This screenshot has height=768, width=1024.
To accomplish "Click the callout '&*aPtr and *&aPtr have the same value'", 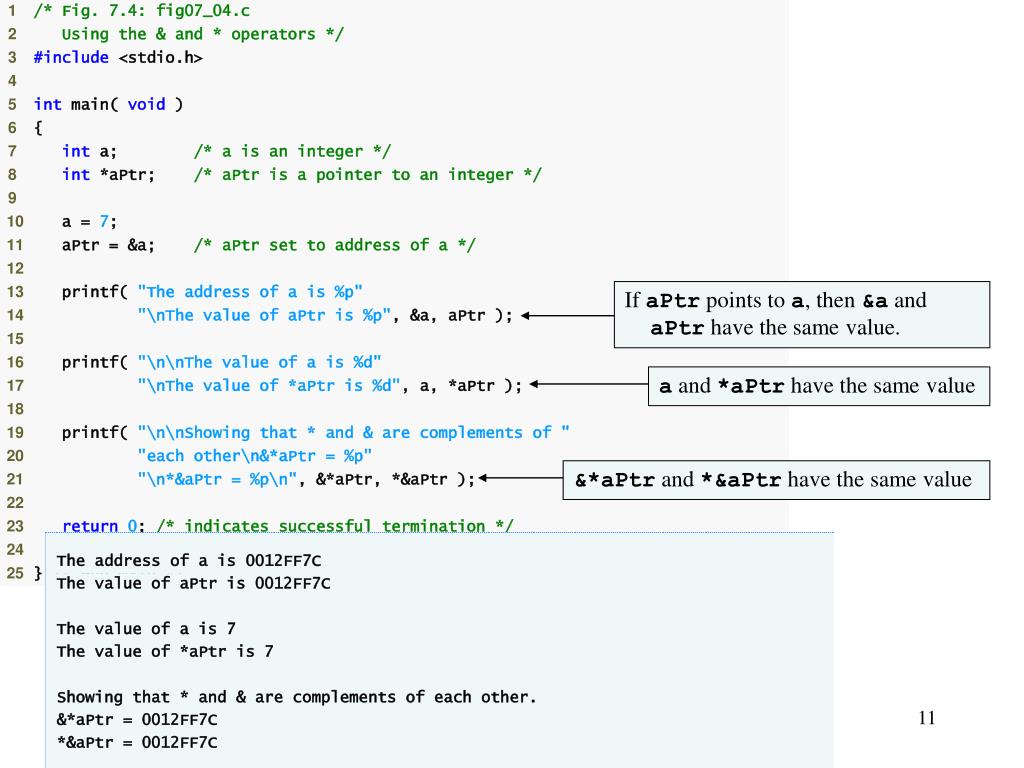I will click(x=776, y=480).
